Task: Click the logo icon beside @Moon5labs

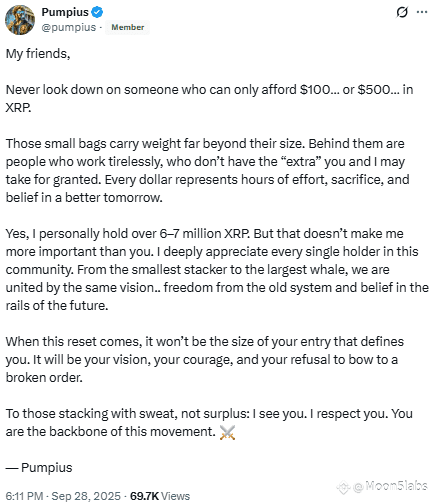Action: coord(344,487)
